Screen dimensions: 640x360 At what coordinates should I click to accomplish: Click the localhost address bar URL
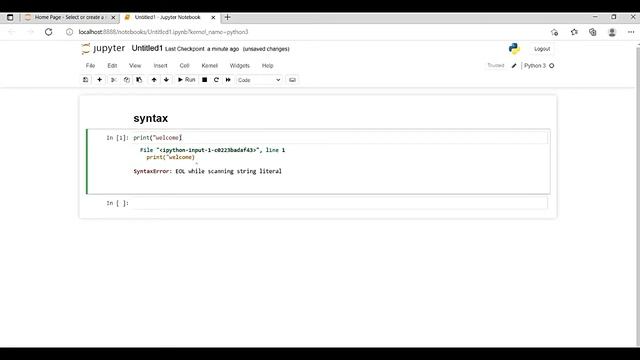[x=163, y=32]
